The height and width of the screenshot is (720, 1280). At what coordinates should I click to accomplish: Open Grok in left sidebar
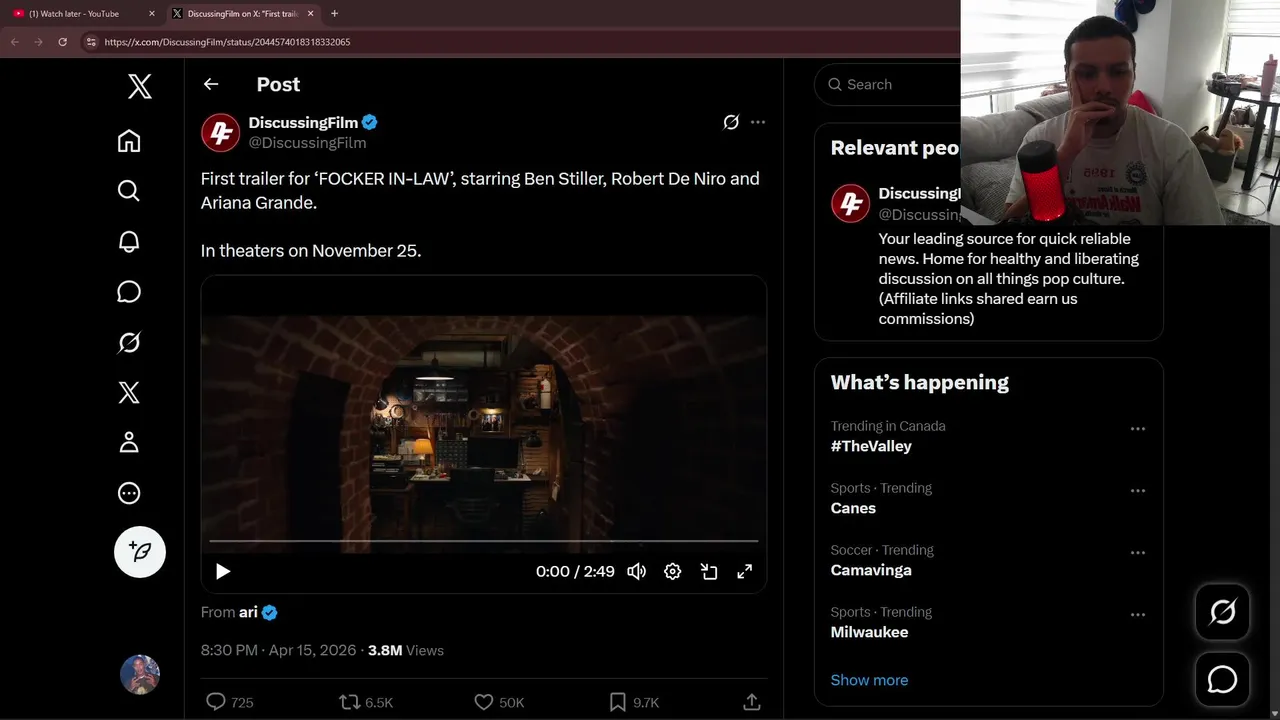129,342
